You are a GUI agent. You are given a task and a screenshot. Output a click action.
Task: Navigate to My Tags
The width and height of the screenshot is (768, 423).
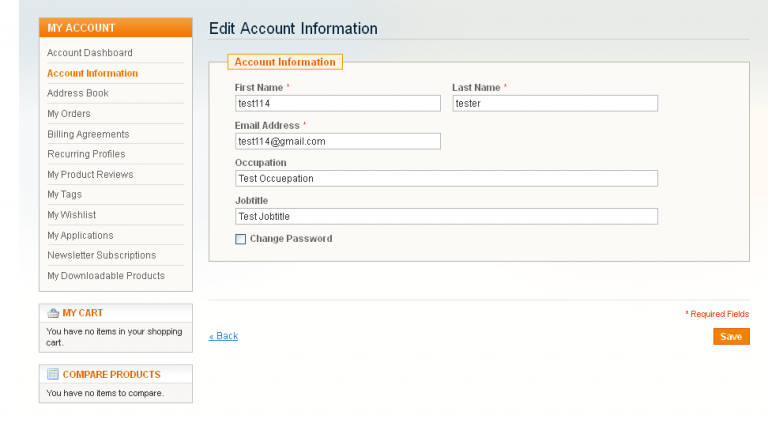(x=65, y=195)
